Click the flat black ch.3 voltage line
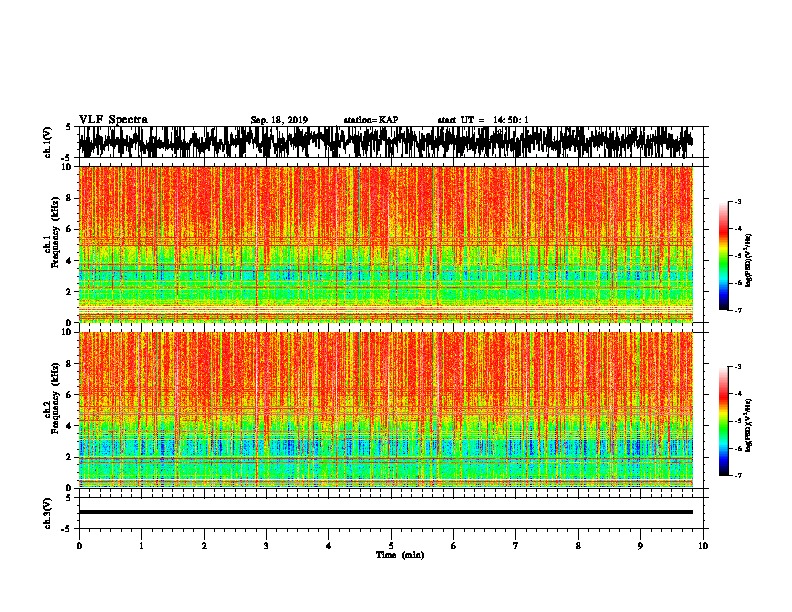The width and height of the screenshot is (792, 612). 386,512
